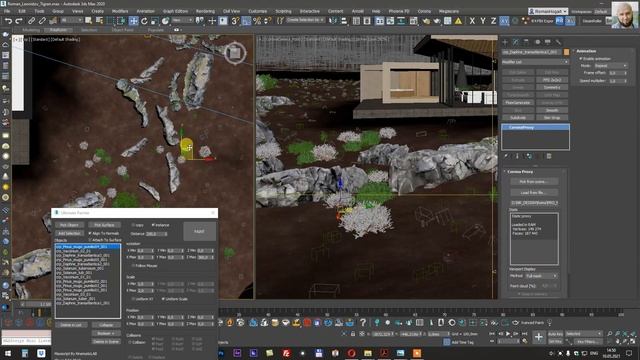Open the Modify command panel tab
This screenshot has height=360, width=640.
(x=516, y=42)
